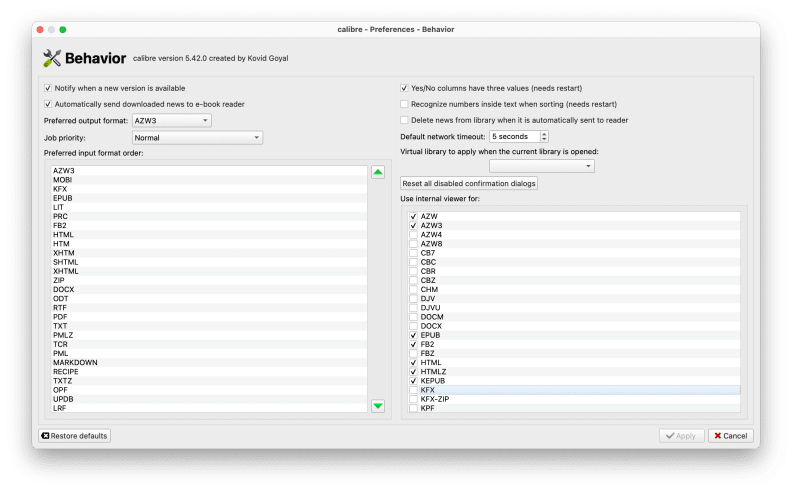Screen dimensions: 792x491
Task: Move selected format up with green arrow
Action: [378, 172]
